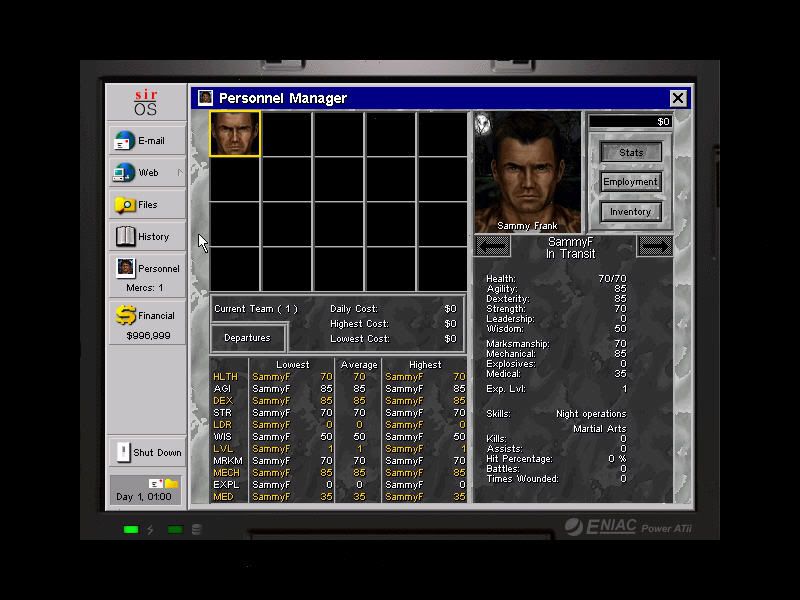Click the moon icon on the portrait
This screenshot has width=800, height=600.
483,123
